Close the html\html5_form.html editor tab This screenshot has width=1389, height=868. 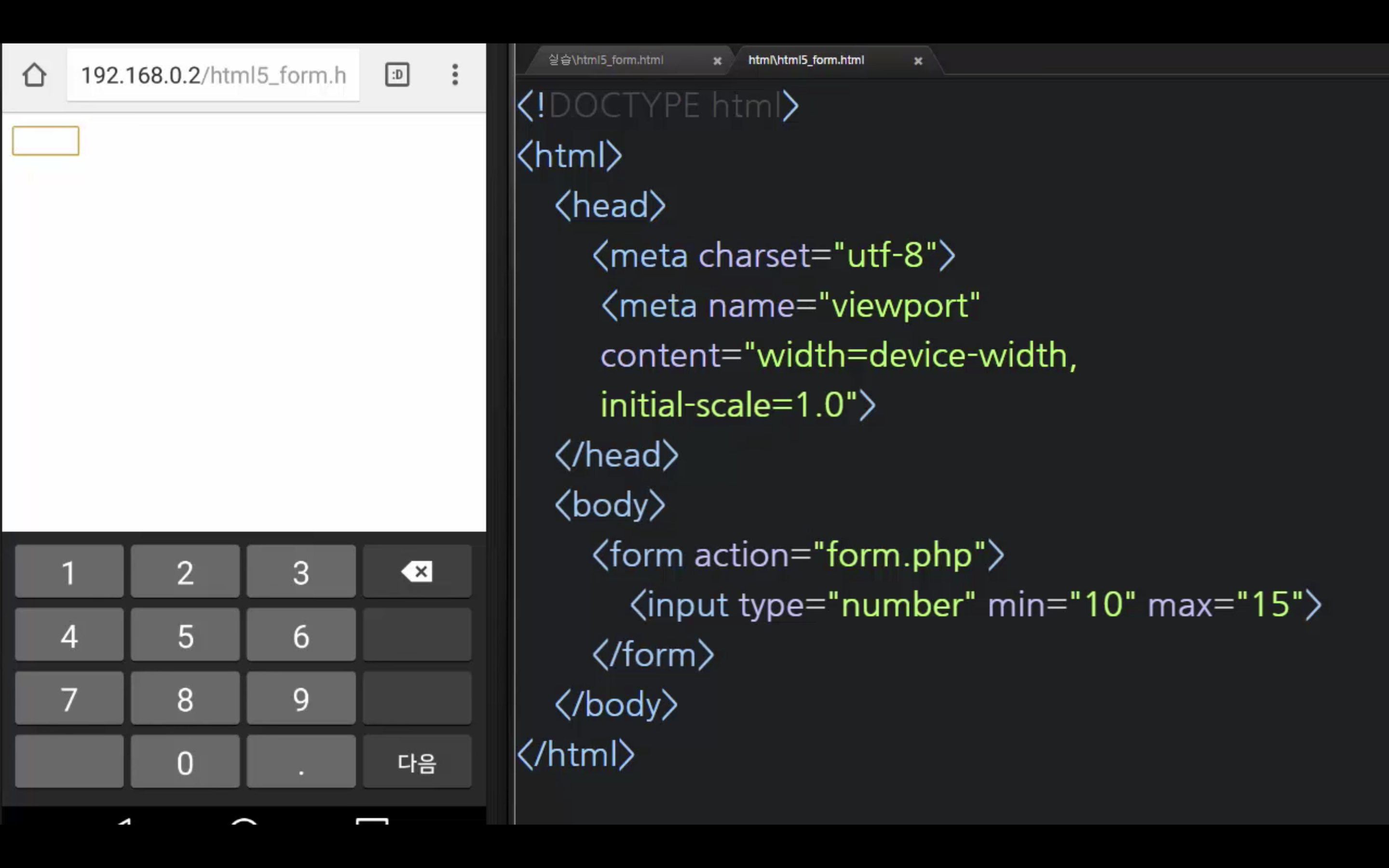918,61
